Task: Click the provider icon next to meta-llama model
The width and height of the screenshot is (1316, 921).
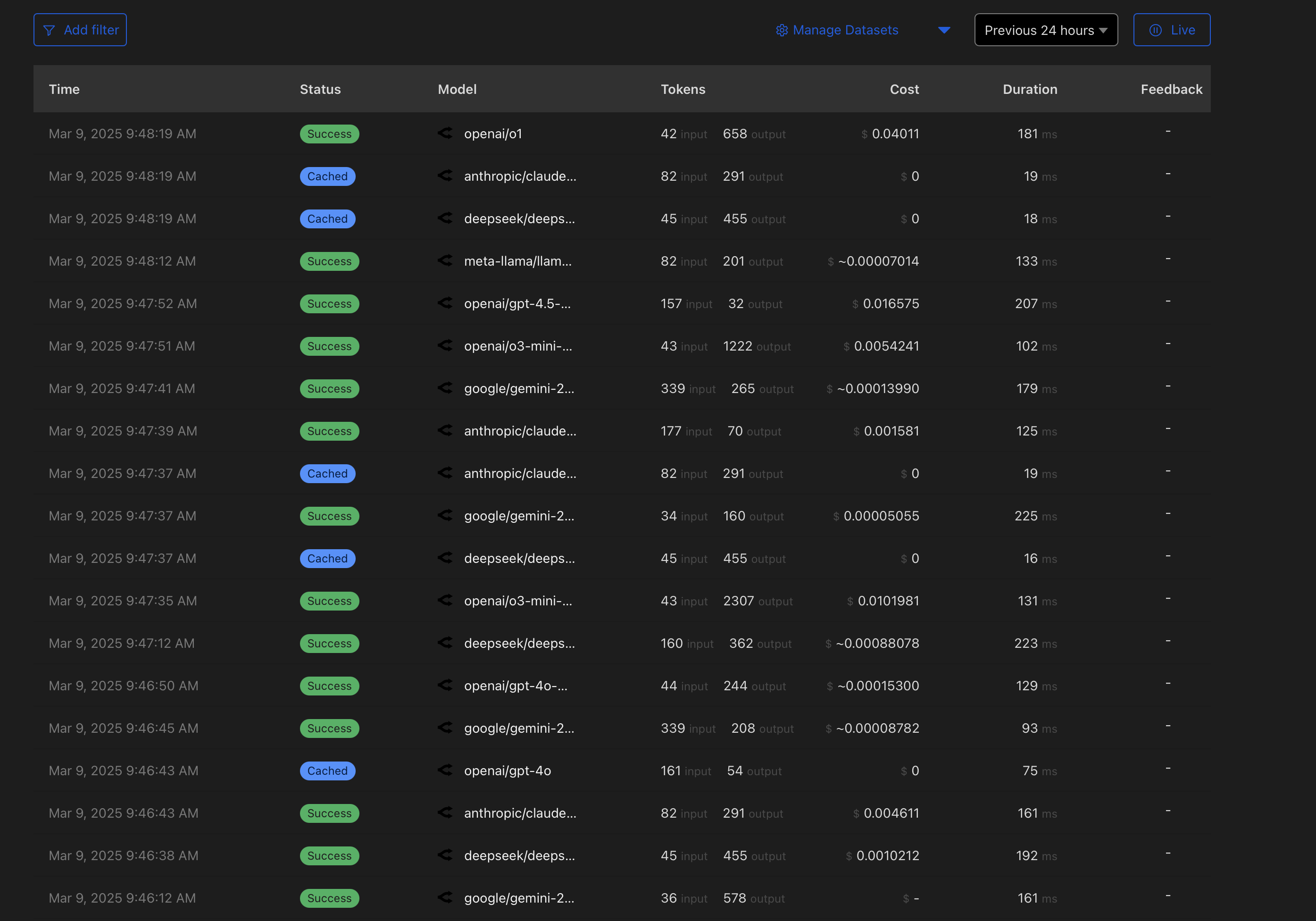Action: coord(445,260)
